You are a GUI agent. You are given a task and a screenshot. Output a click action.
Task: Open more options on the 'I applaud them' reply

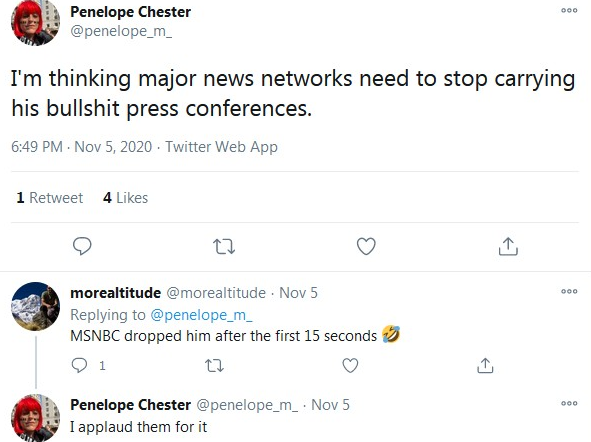click(569, 404)
